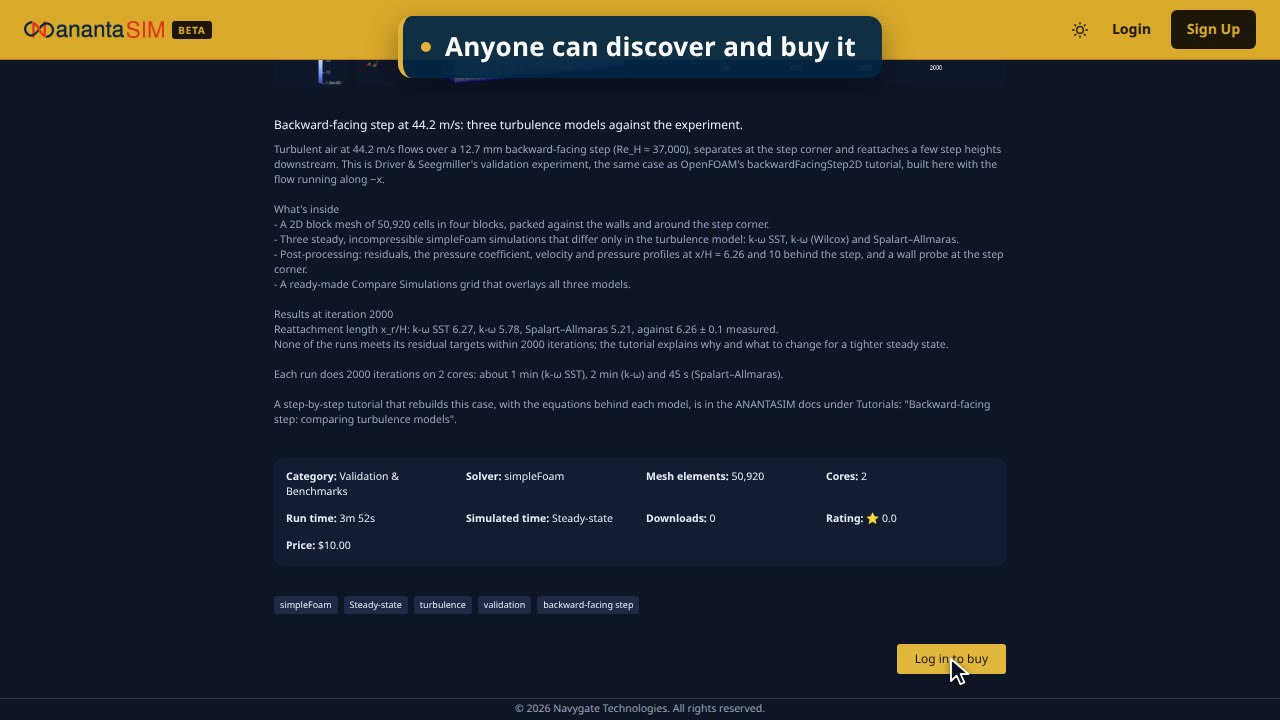Click the Navygate Technologies copyright footer
Image resolution: width=1280 pixels, height=720 pixels.
click(x=640, y=708)
